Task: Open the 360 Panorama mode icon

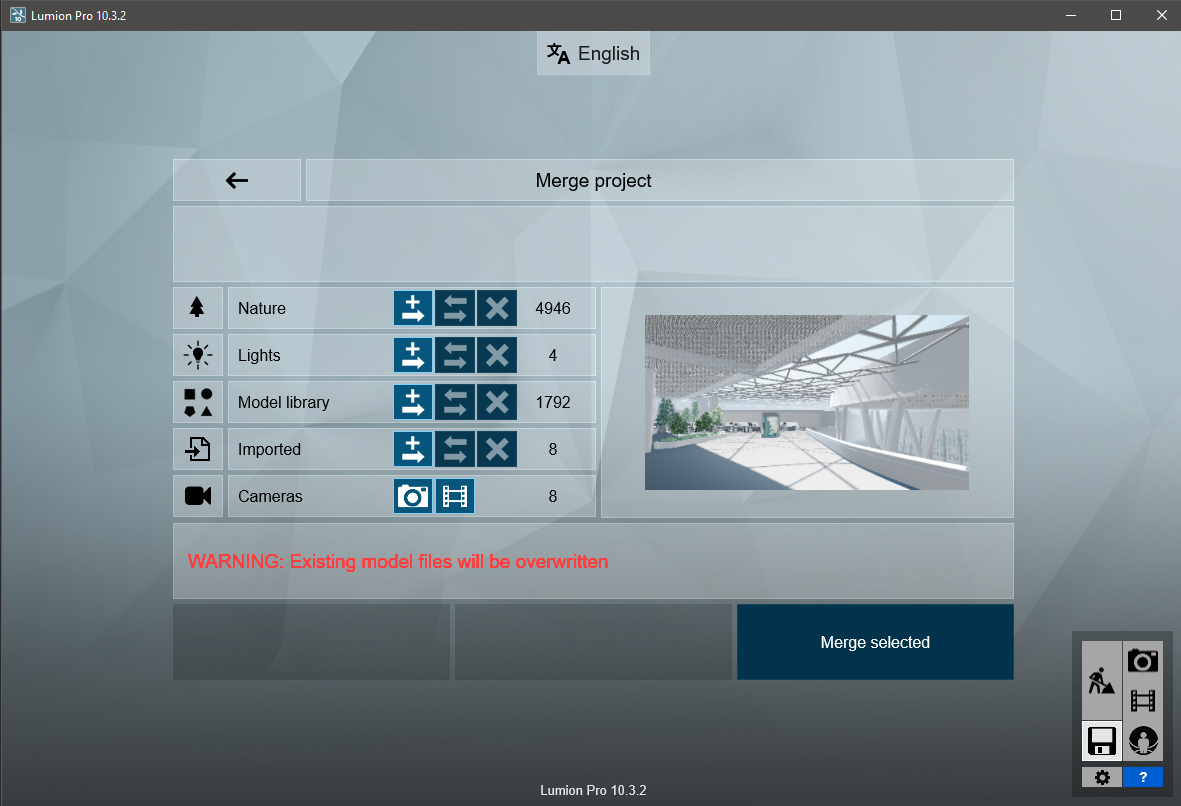Action: pos(1143,741)
